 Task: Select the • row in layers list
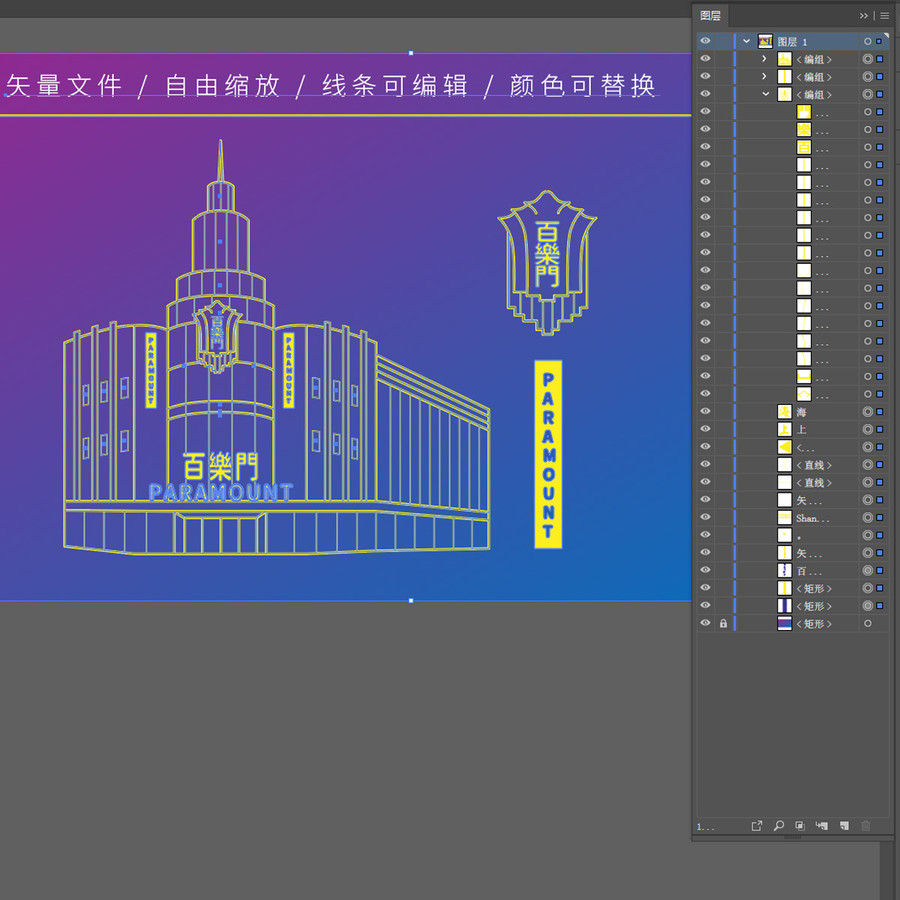pos(799,536)
